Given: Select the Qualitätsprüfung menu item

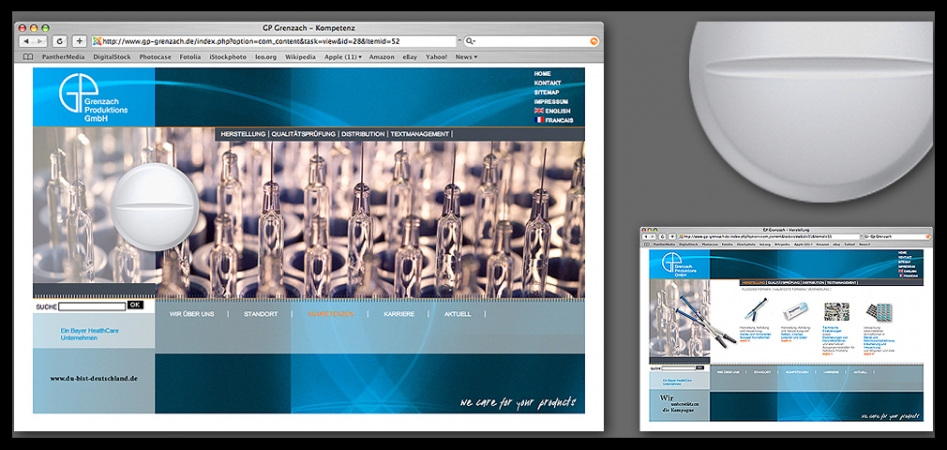Looking at the screenshot, I should pos(303,134).
